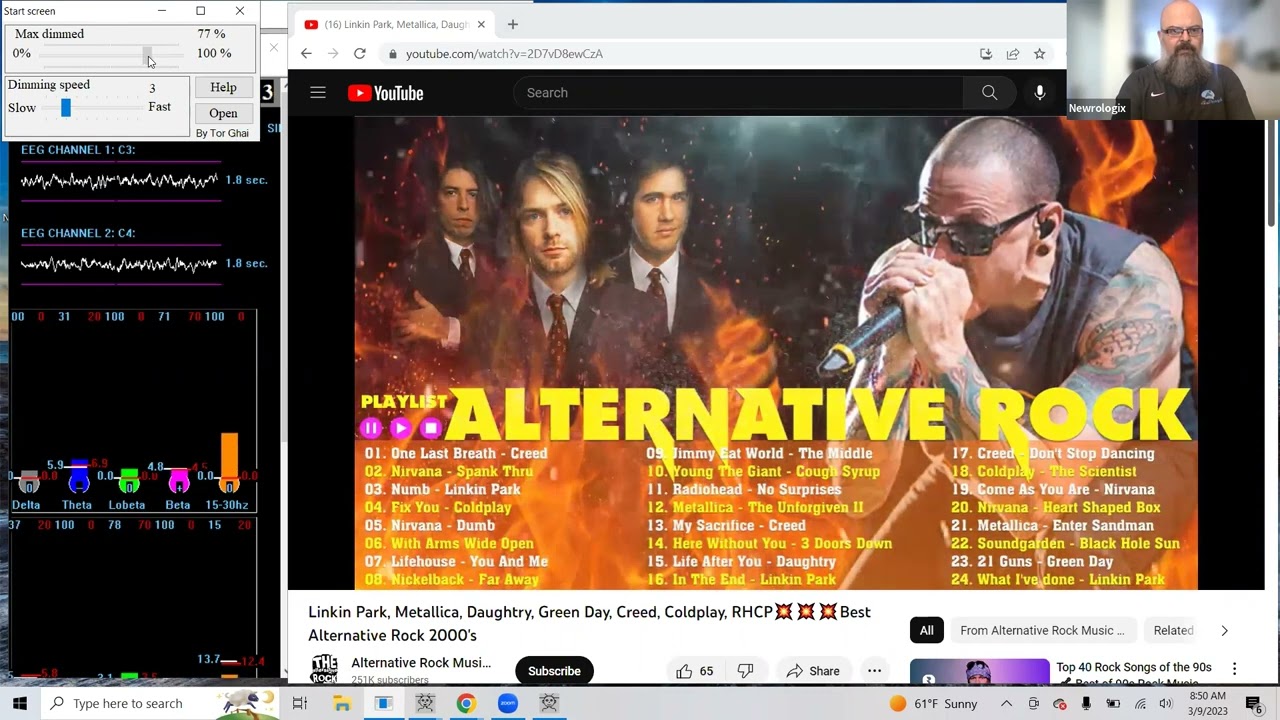This screenshot has height=720, width=1280.
Task: Open the Windows Start menu
Action: click(20, 703)
